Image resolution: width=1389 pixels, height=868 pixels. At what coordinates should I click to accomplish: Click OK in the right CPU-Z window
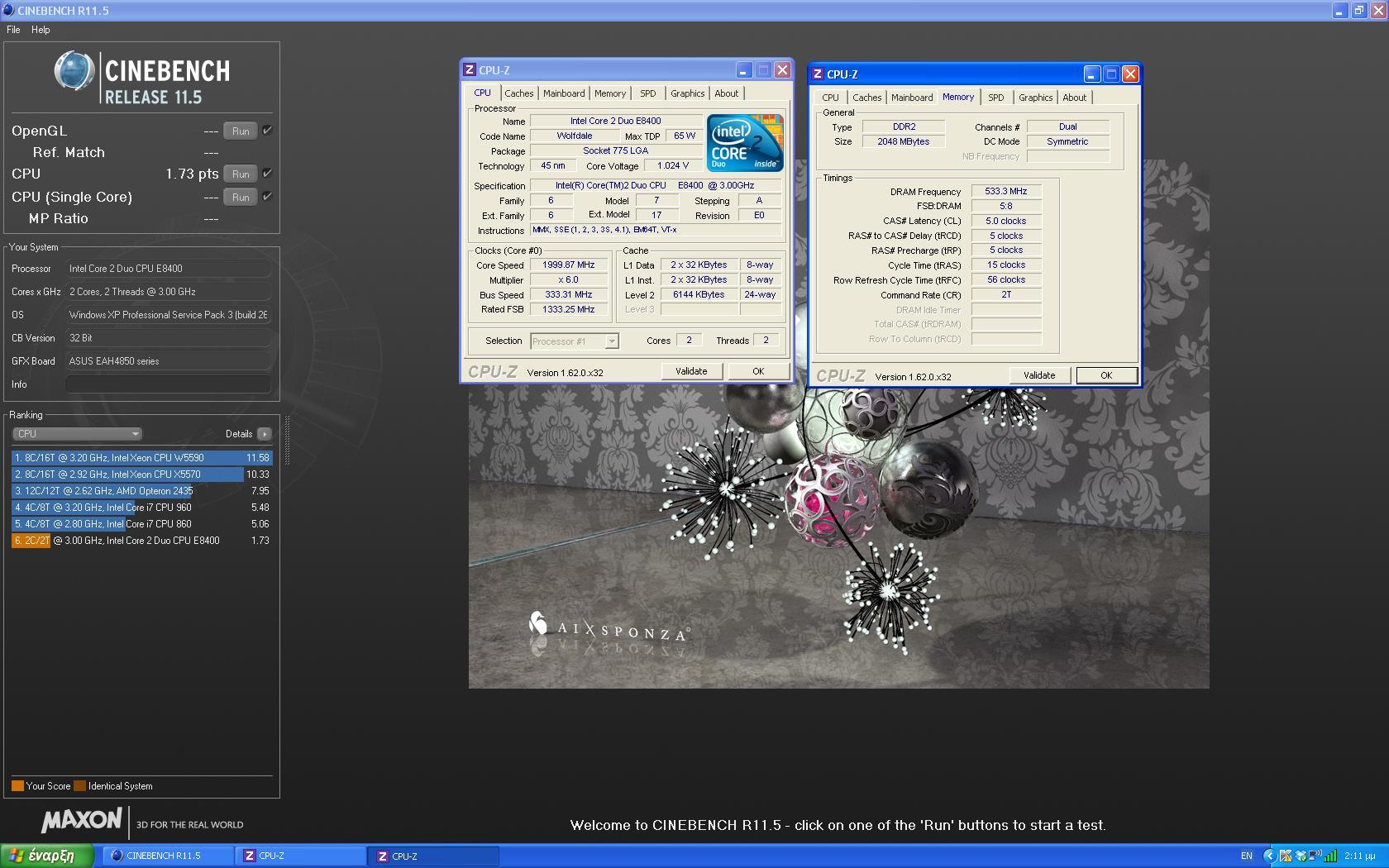pos(1106,375)
